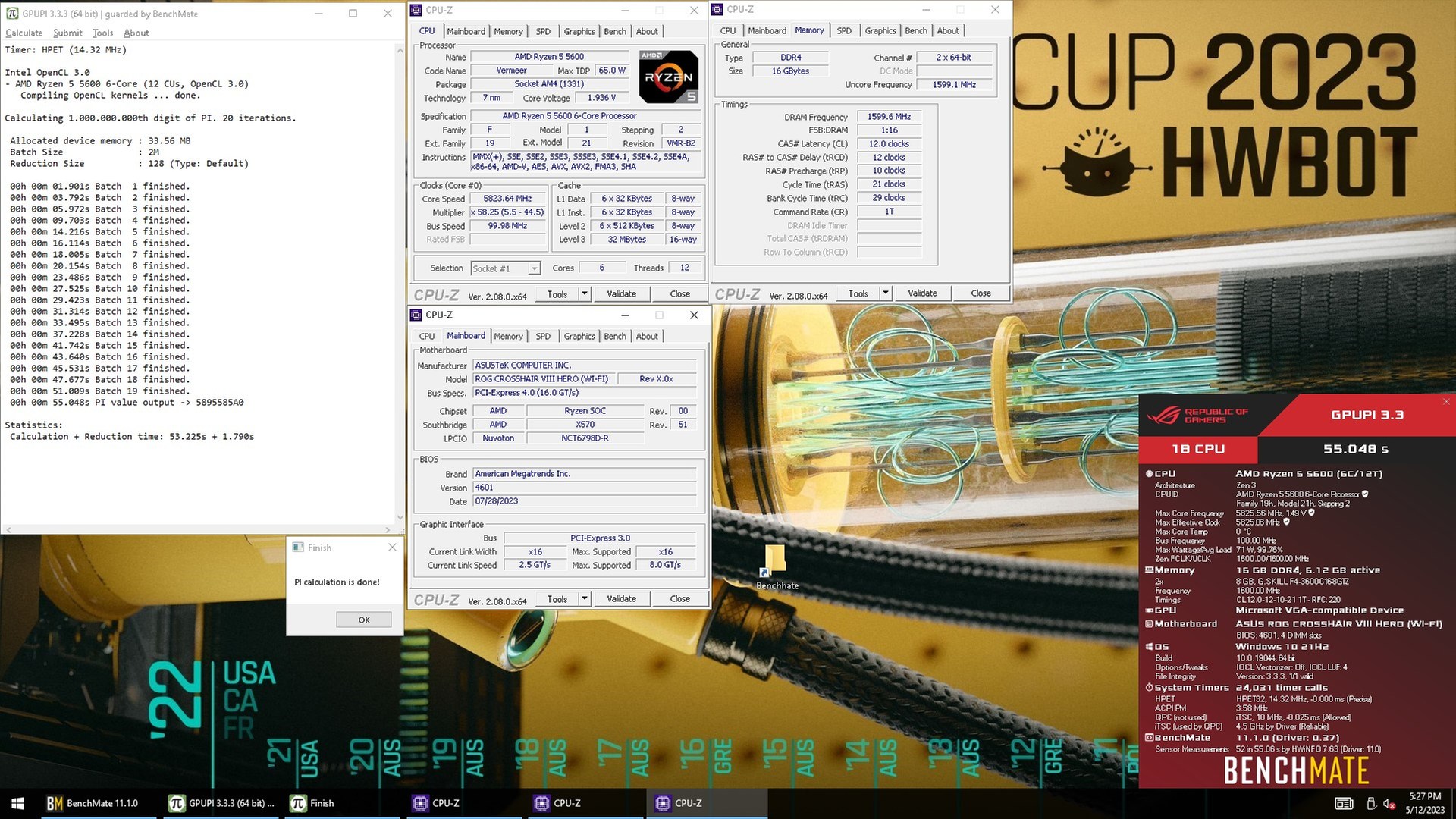Click the GPUPI horizontal scrollbar right arrow
1456x819 pixels.
coord(388,529)
